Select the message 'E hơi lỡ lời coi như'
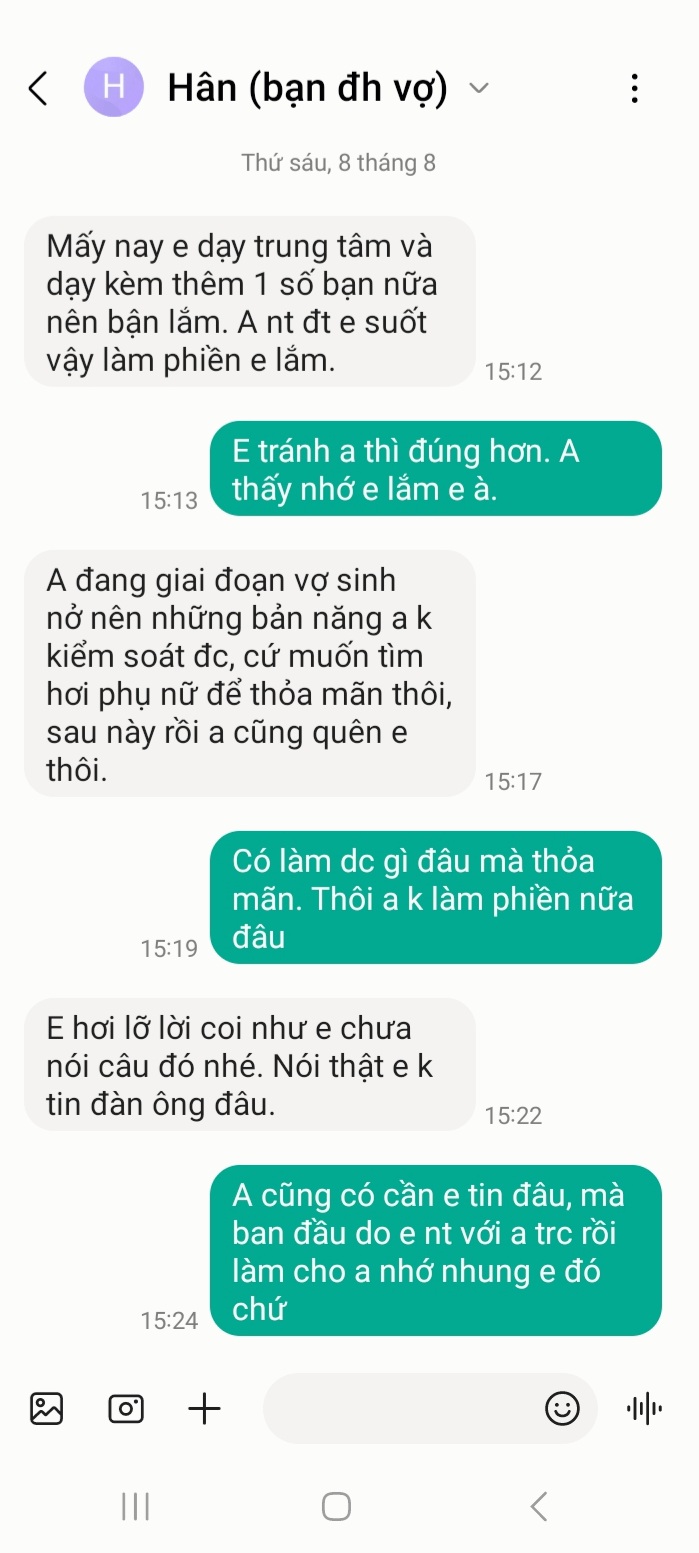This screenshot has width=699, height=1553. pyautogui.click(x=249, y=1065)
